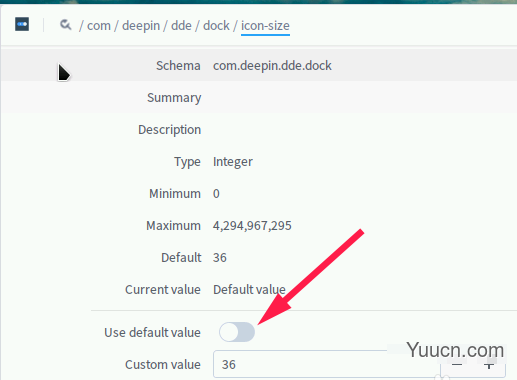
Task: Toggle the 'Use default value' switch
Action: click(x=237, y=332)
